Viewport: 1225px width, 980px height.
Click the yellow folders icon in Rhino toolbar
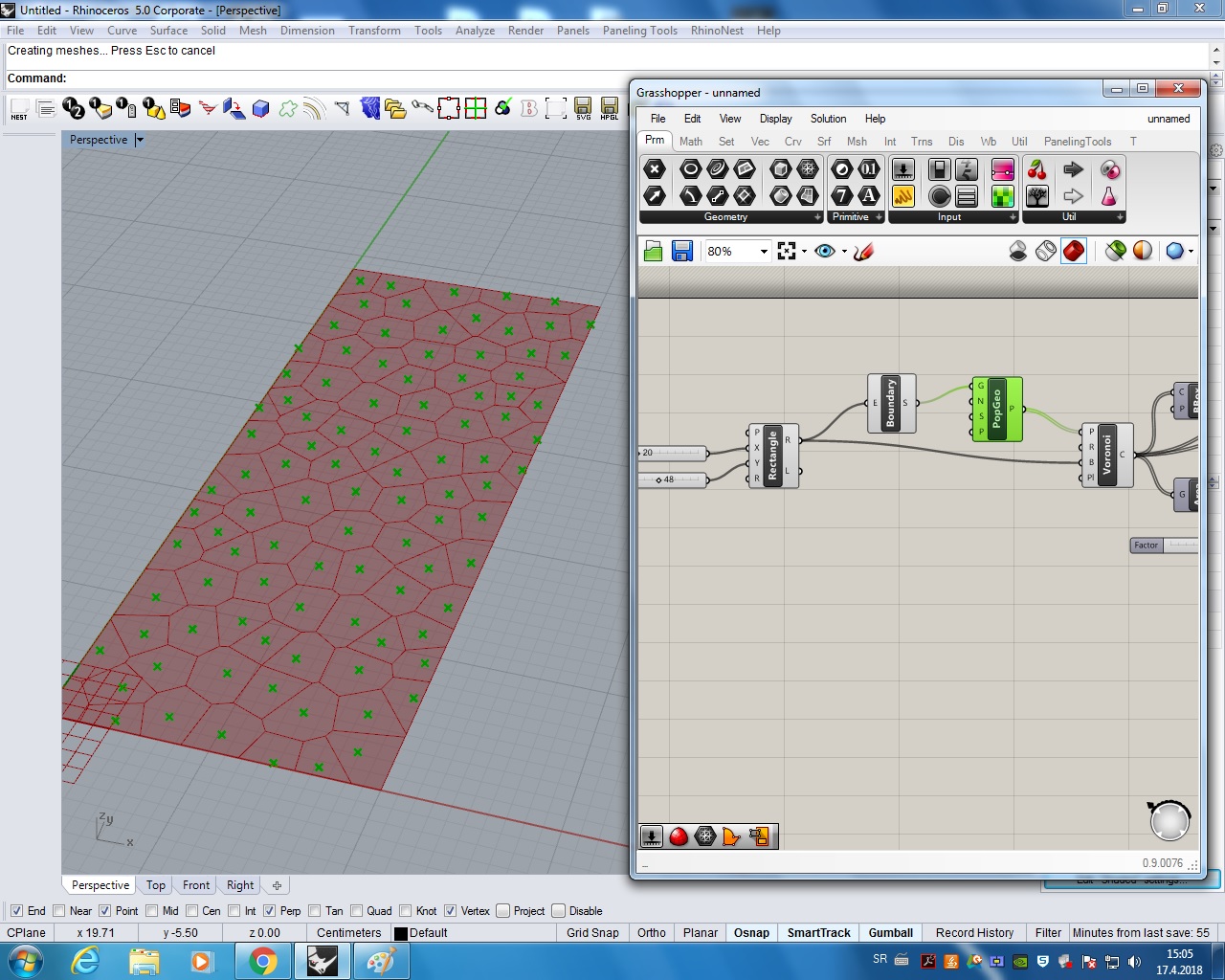(x=395, y=108)
